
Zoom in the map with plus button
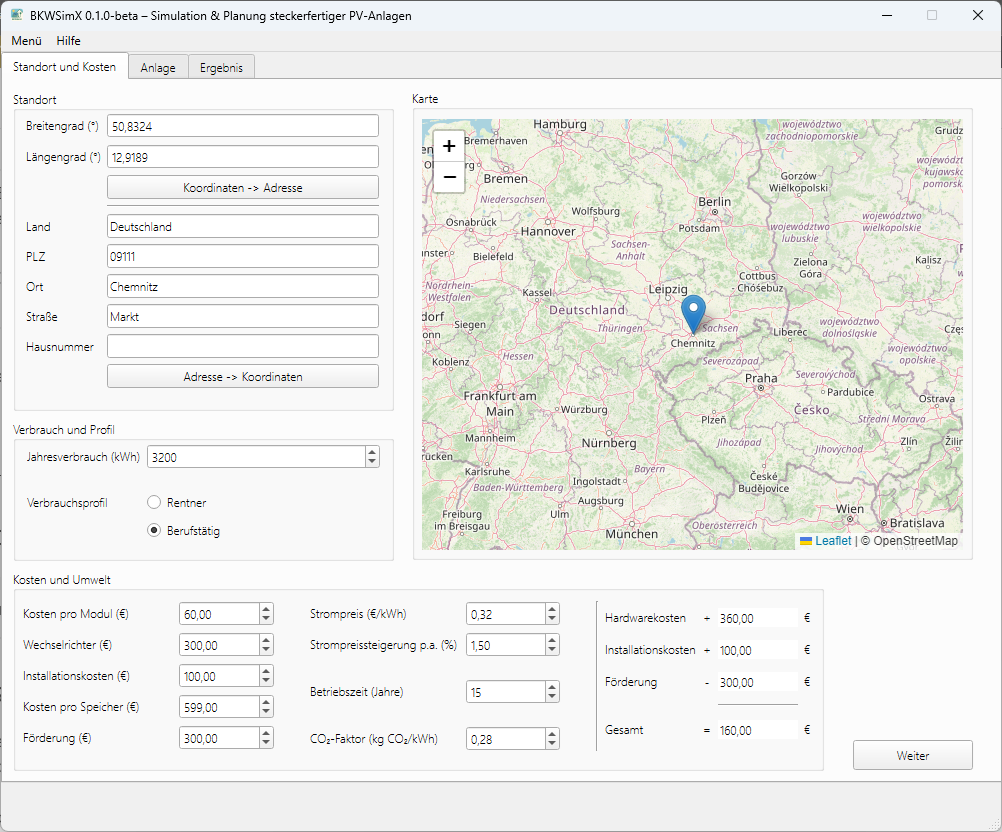(449, 146)
